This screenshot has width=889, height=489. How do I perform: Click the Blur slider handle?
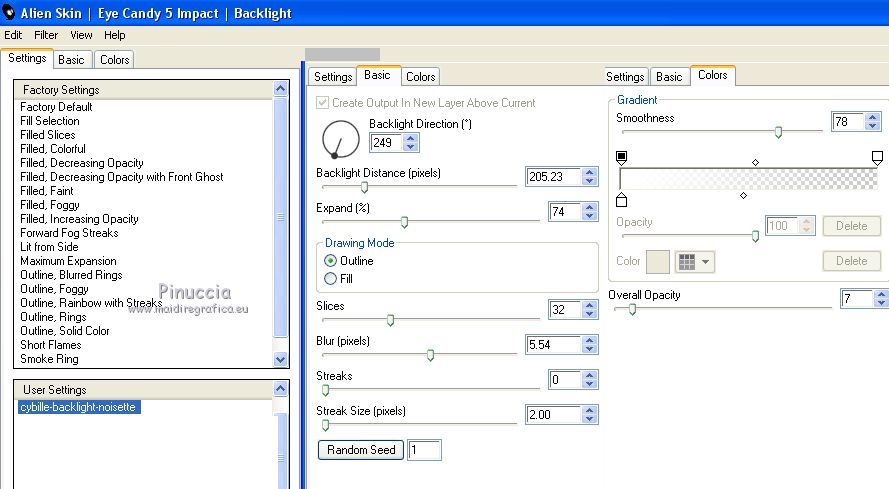tap(430, 356)
